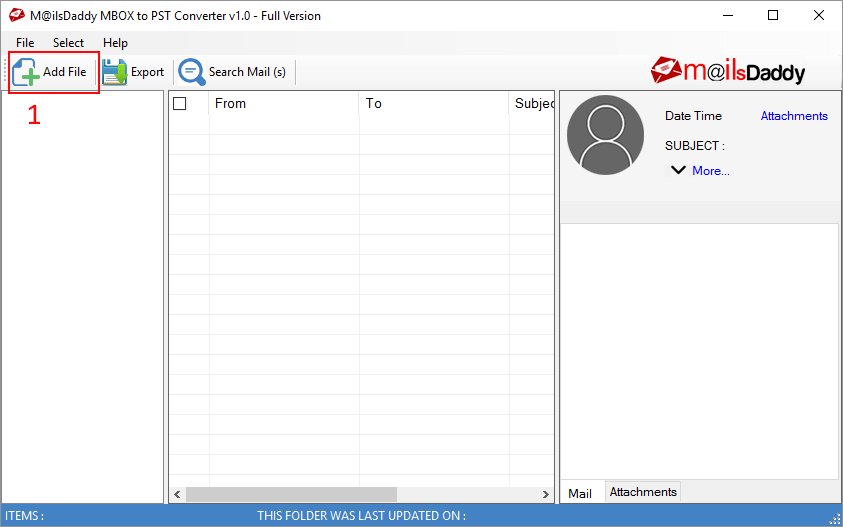
Task: Click the MailsDaddy icon in title bar
Action: [17, 16]
